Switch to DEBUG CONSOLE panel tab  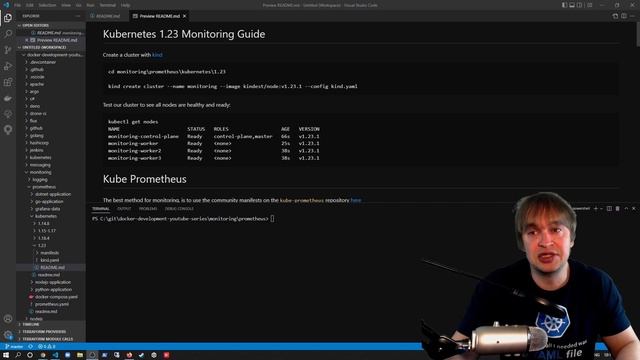tap(179, 209)
